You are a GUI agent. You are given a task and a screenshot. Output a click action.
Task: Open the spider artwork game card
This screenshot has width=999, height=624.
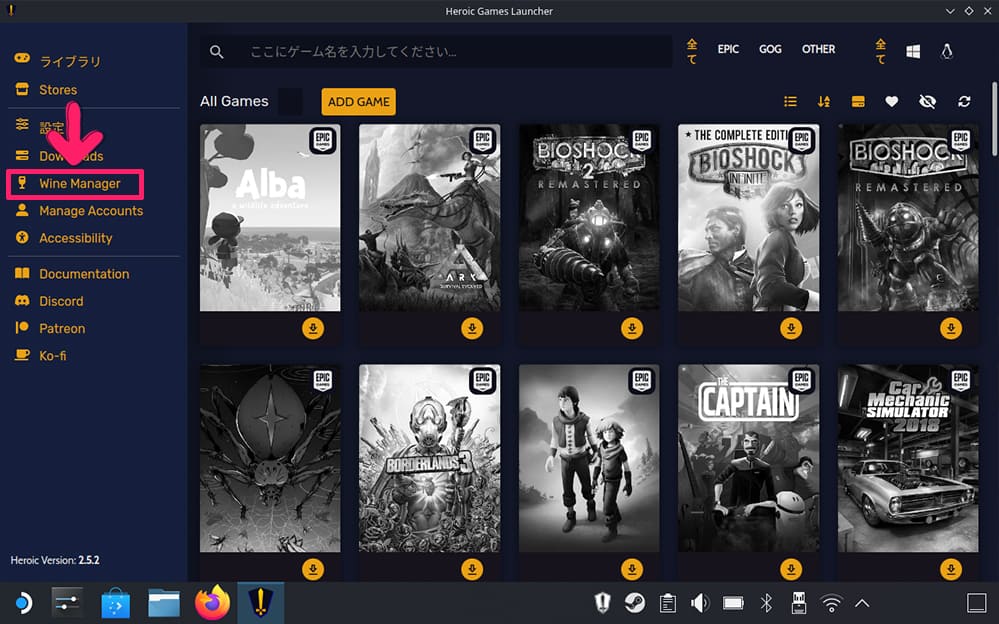pos(270,458)
